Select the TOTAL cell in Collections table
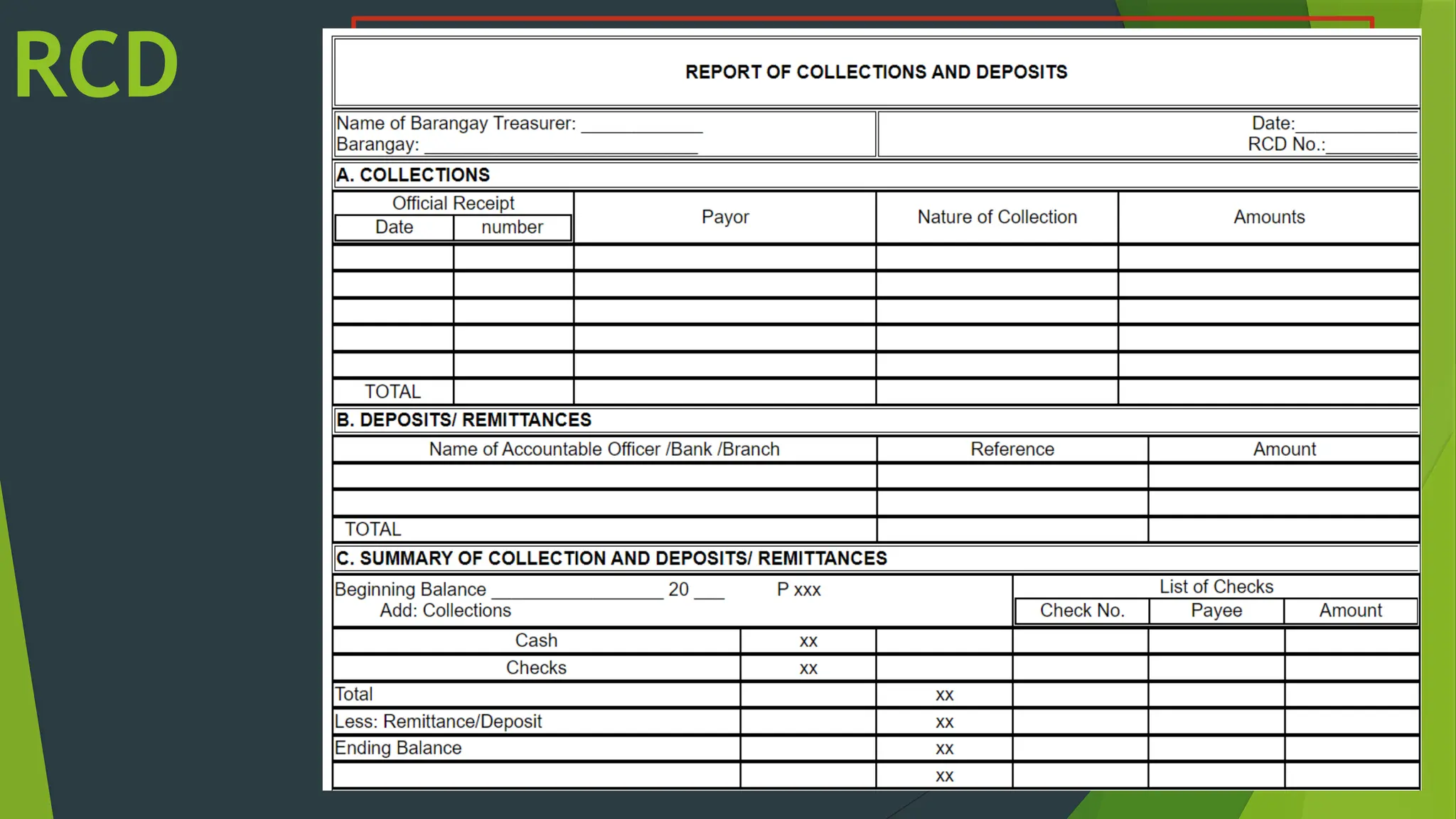Image resolution: width=1456 pixels, height=819 pixels. point(392,392)
